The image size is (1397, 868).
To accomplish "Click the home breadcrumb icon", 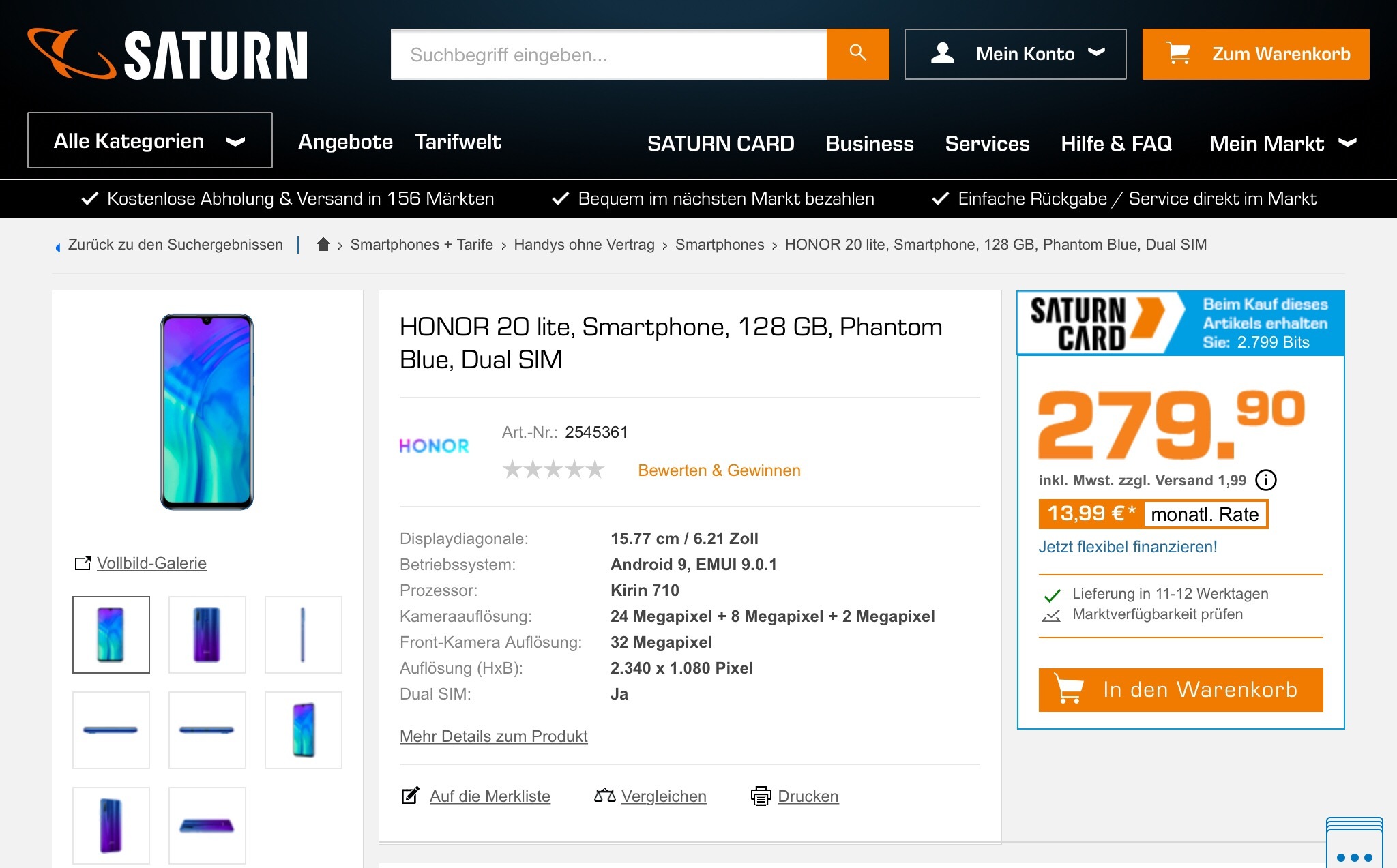I will (323, 244).
